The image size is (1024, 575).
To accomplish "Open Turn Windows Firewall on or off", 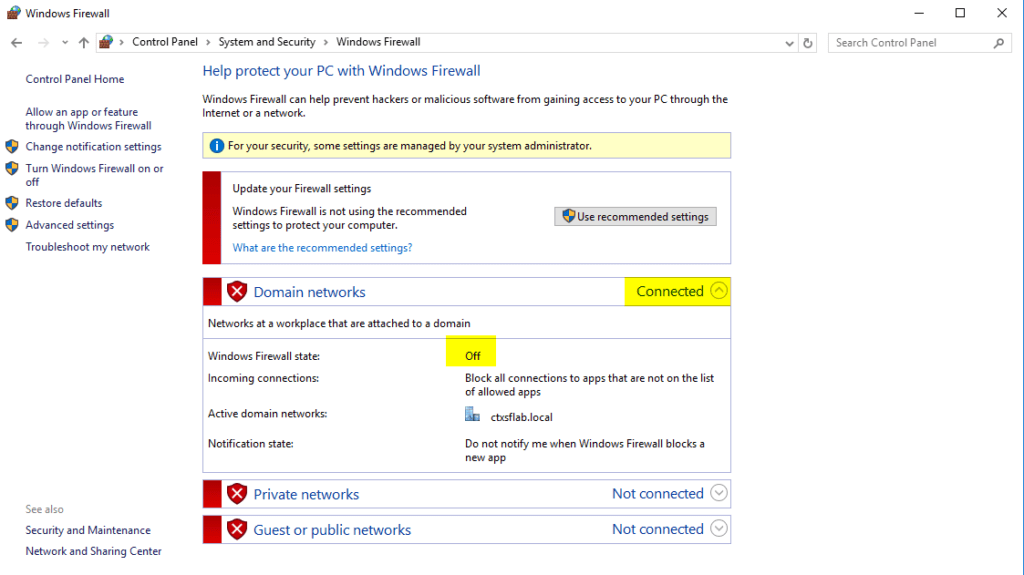I will click(x=94, y=175).
